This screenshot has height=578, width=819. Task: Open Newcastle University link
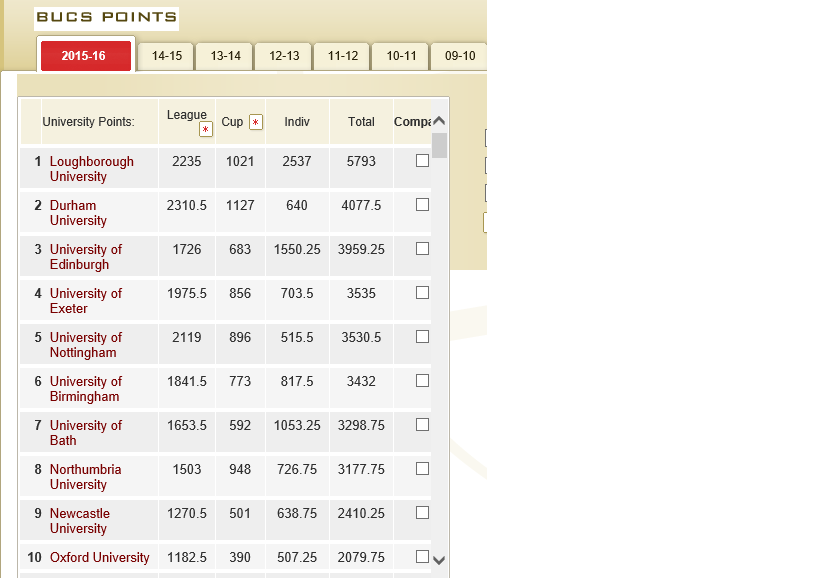coord(79,521)
